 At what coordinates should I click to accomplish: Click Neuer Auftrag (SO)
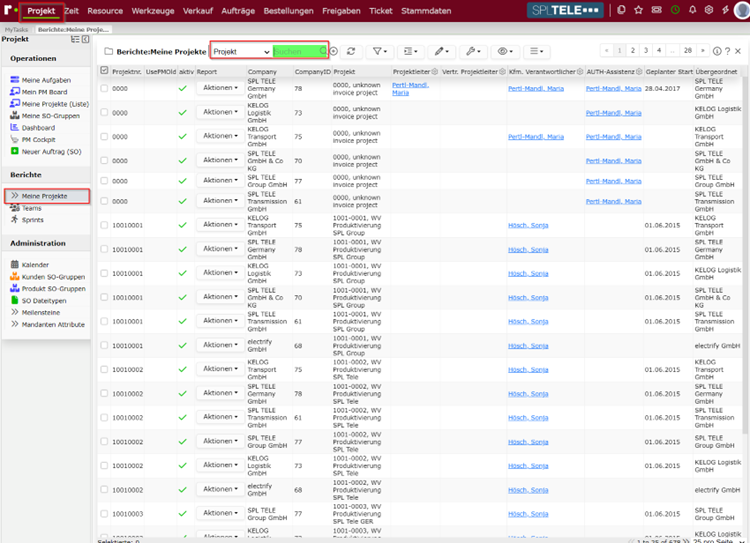(x=51, y=152)
